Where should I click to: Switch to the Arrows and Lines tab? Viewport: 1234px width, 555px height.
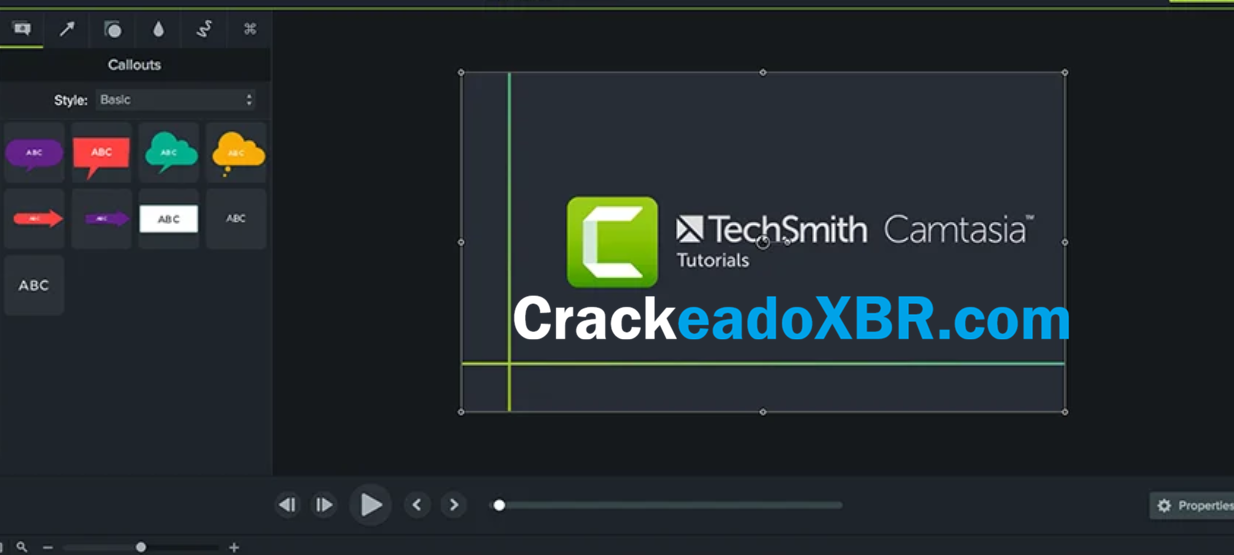point(67,29)
